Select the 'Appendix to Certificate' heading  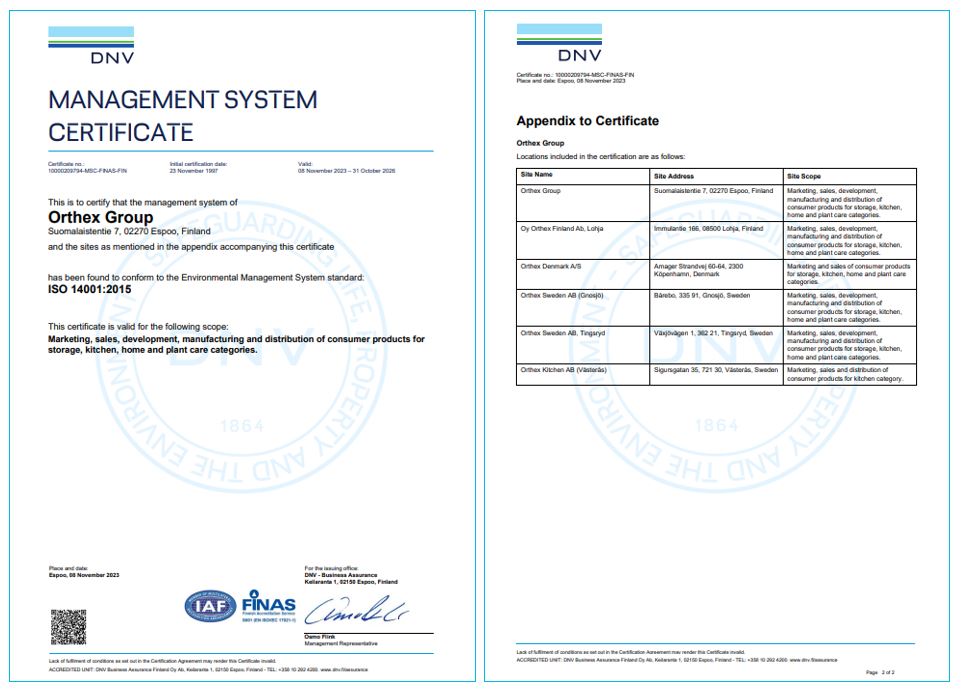point(587,121)
